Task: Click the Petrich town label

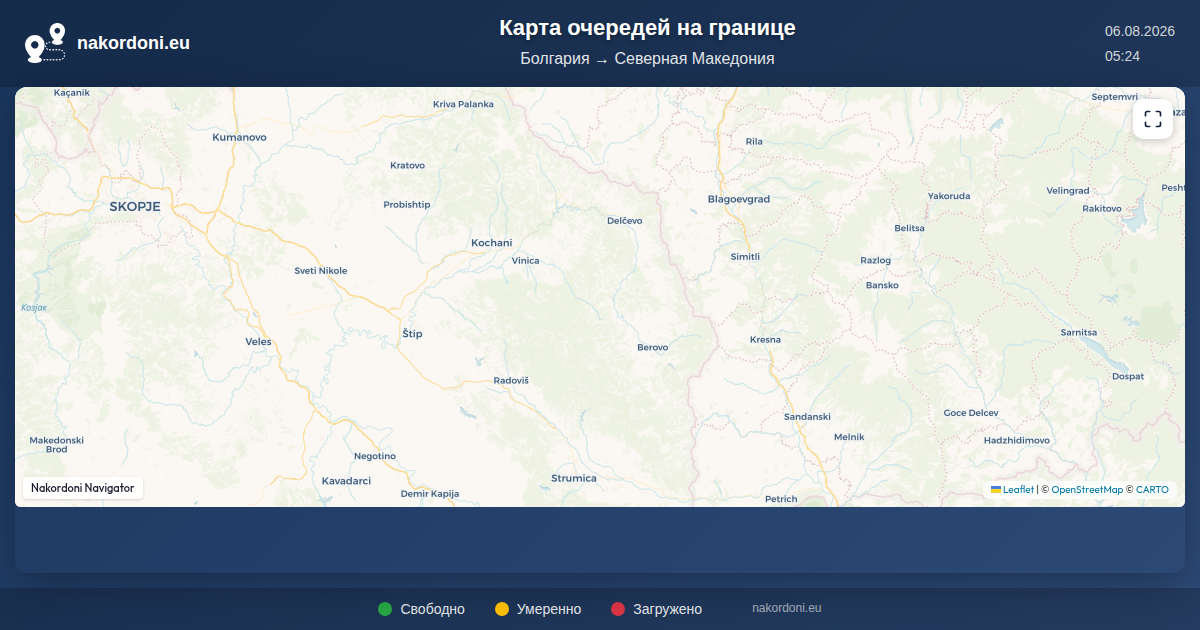Action: [781, 499]
